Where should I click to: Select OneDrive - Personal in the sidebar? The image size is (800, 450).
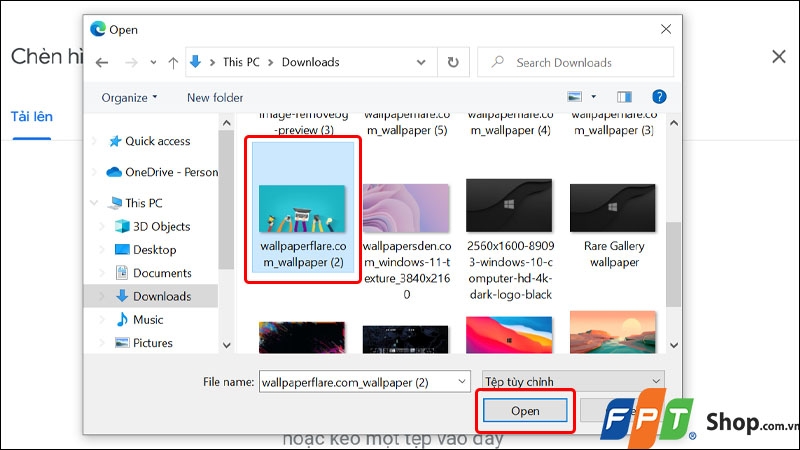pyautogui.click(x=171, y=172)
